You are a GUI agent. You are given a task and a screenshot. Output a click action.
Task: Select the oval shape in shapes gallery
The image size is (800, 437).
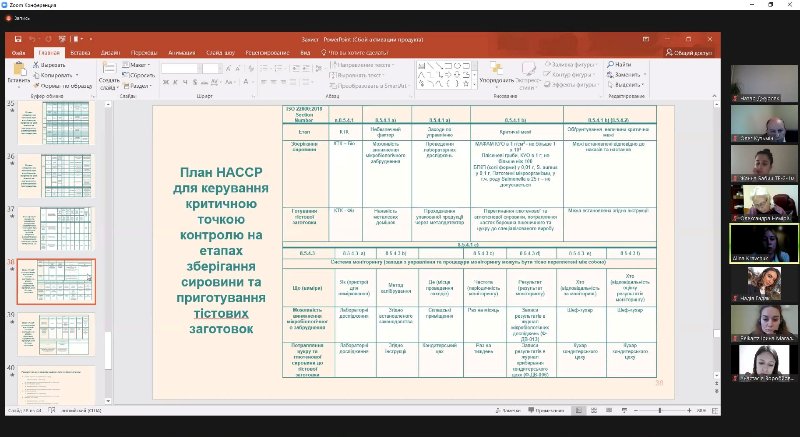[x=458, y=65]
